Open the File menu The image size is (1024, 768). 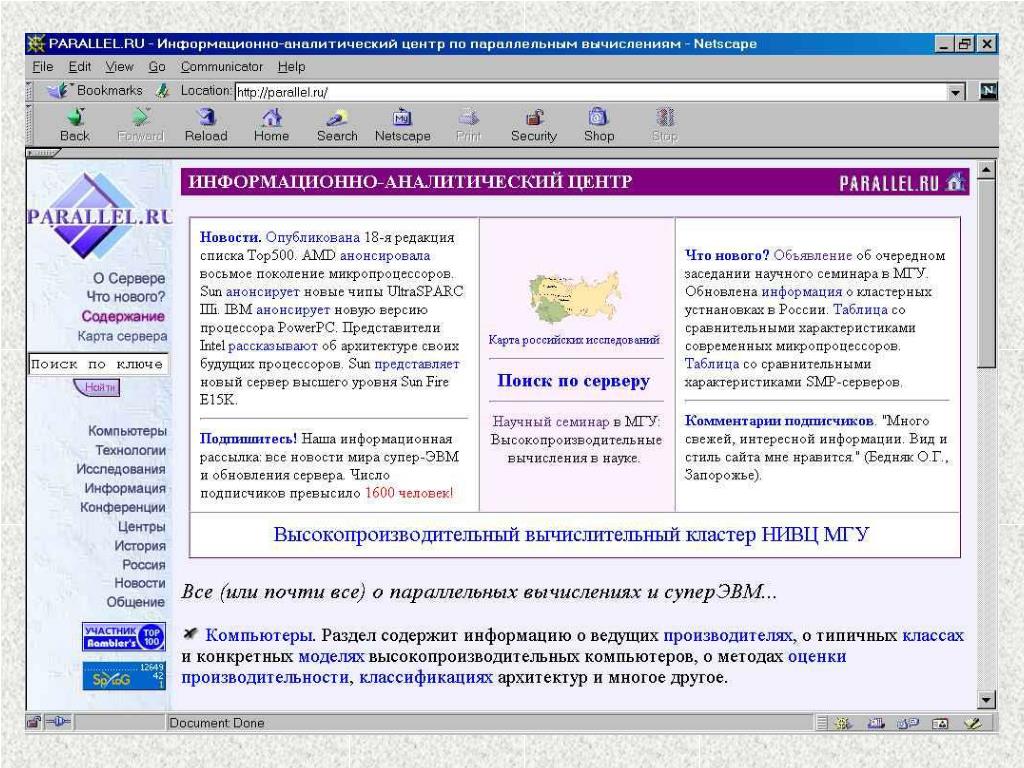coord(42,67)
